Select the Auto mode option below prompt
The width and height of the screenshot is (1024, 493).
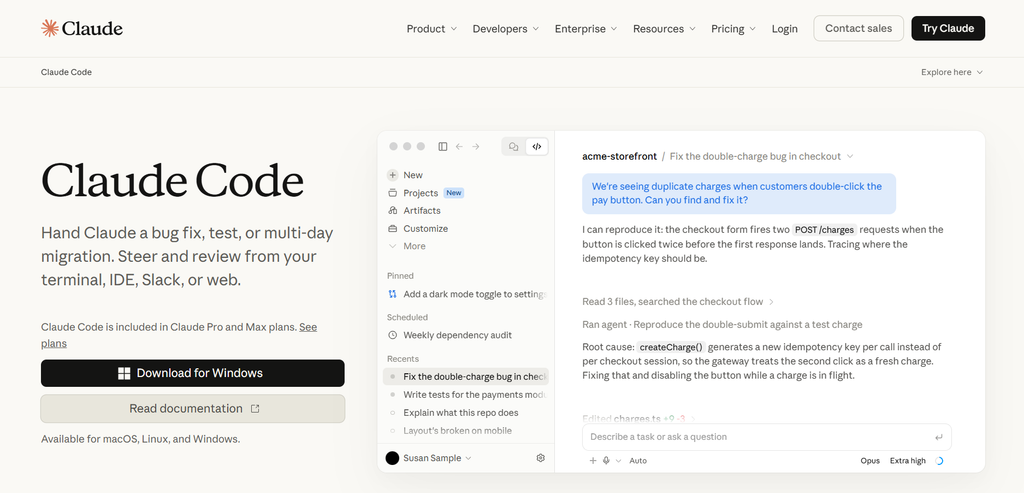click(x=638, y=460)
